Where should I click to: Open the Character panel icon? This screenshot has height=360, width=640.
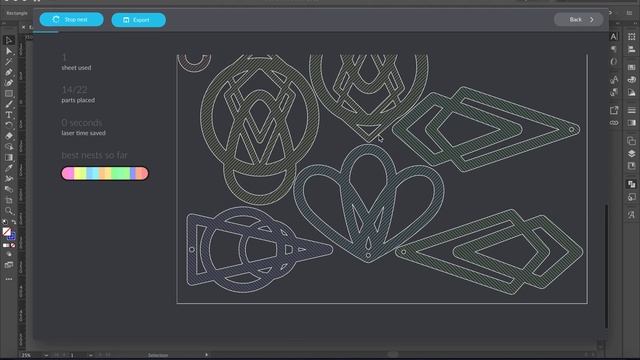[x=614, y=37]
